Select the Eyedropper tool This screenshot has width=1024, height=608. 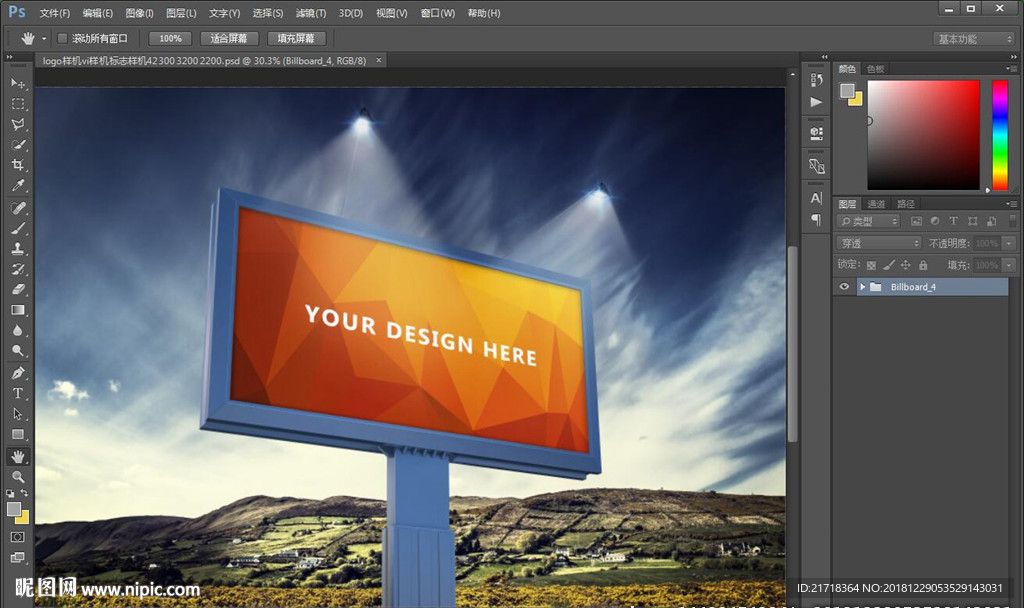(18, 186)
